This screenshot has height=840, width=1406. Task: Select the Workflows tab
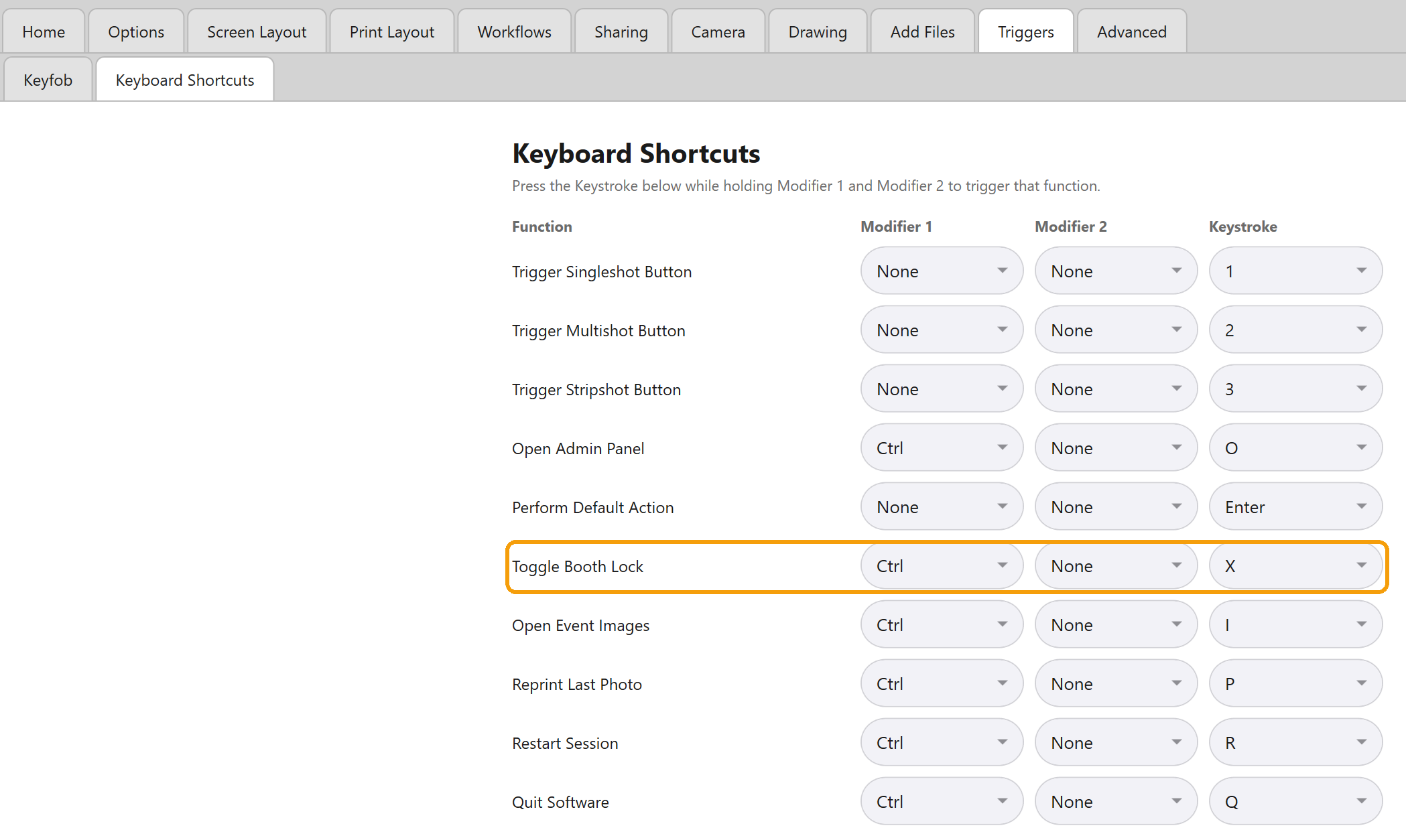[x=514, y=31]
